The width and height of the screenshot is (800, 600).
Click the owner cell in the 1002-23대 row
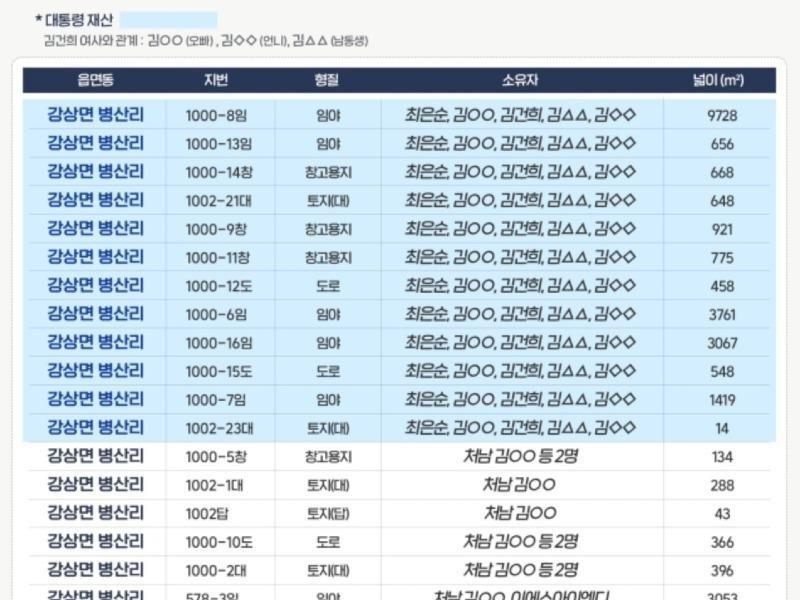point(520,428)
